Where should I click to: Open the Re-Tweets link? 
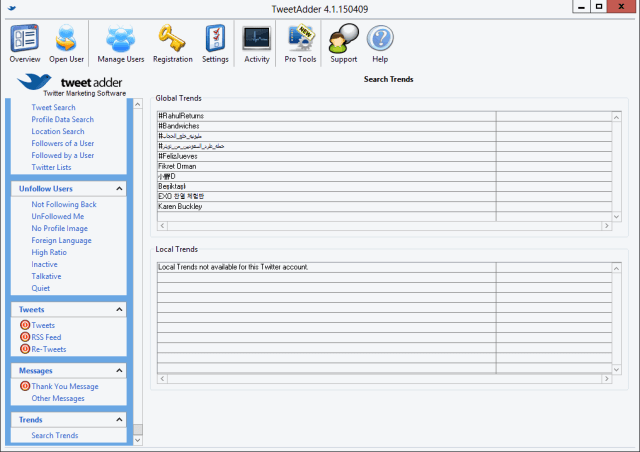point(49,350)
